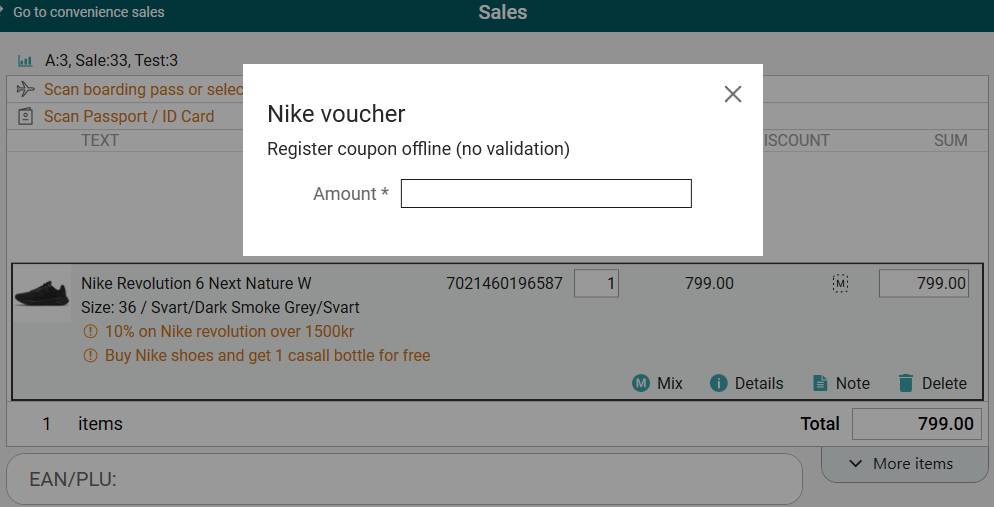Viewport: 994px width, 507px height.
Task: Click the passport ID card icon
Action: [26, 117]
